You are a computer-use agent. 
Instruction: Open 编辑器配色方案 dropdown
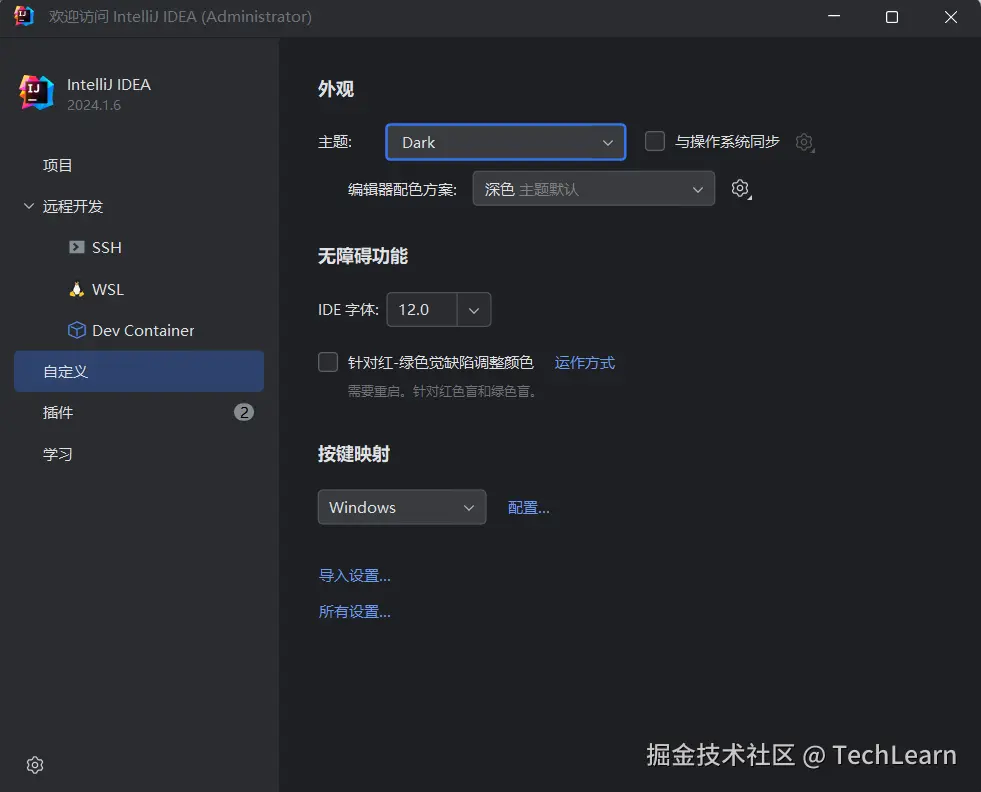[x=594, y=188]
